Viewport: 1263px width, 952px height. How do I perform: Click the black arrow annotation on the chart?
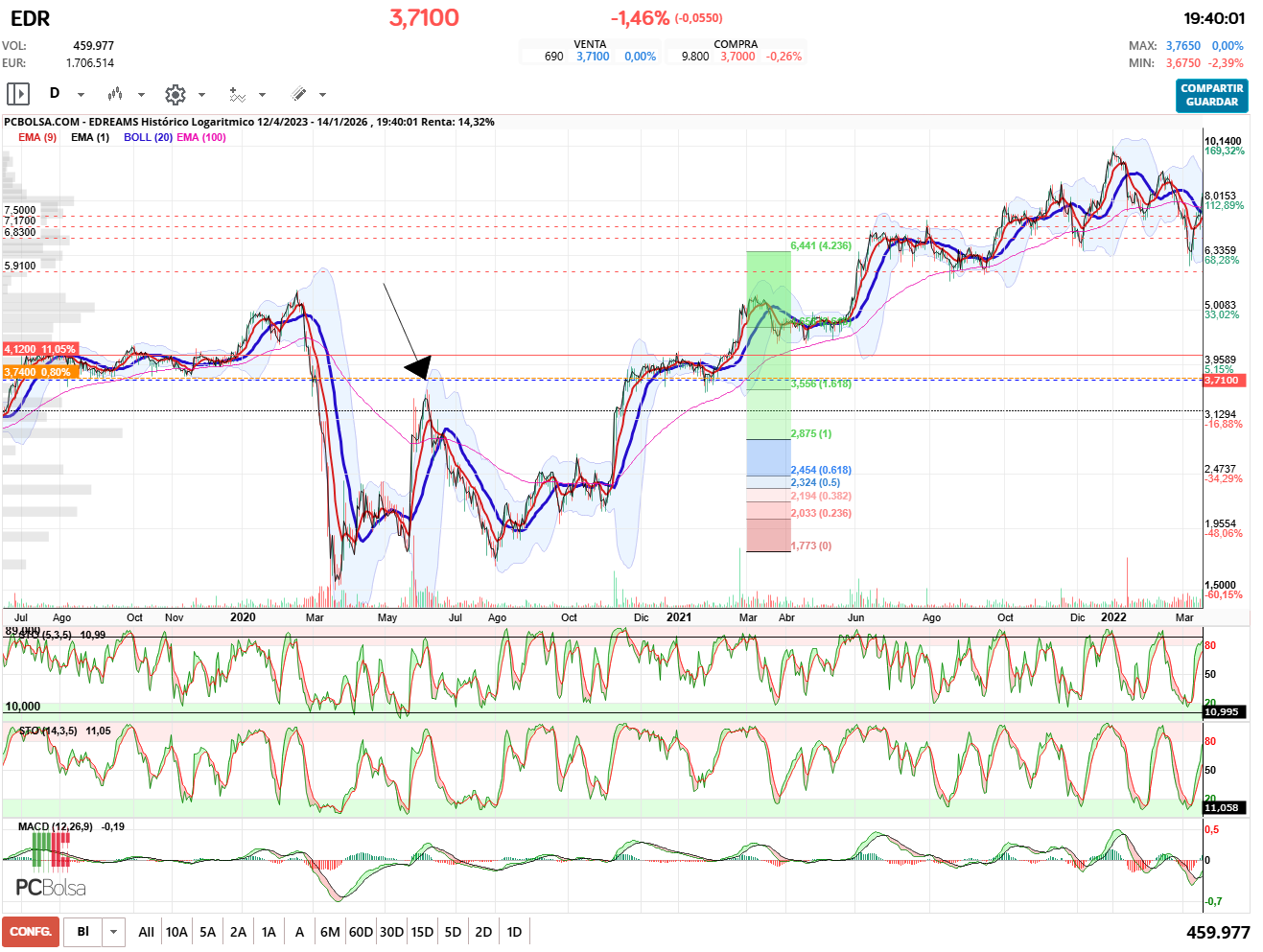pyautogui.click(x=418, y=366)
